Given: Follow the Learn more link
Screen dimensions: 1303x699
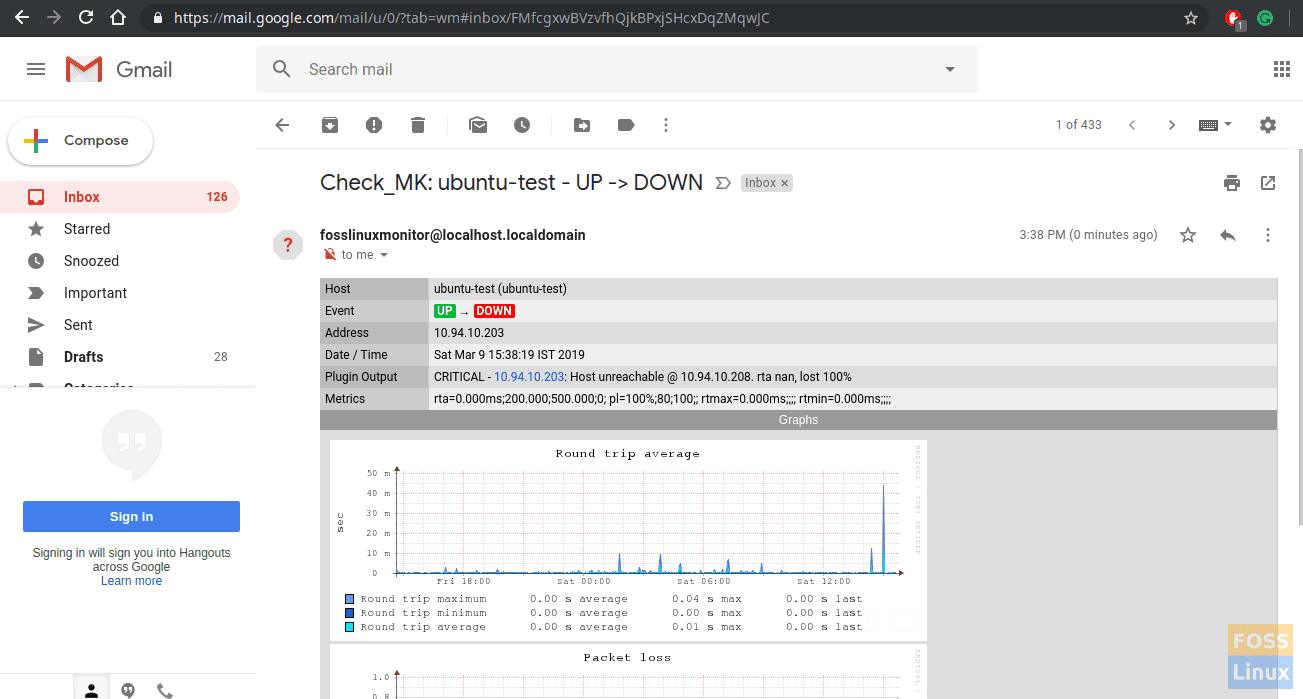Looking at the screenshot, I should (131, 581).
